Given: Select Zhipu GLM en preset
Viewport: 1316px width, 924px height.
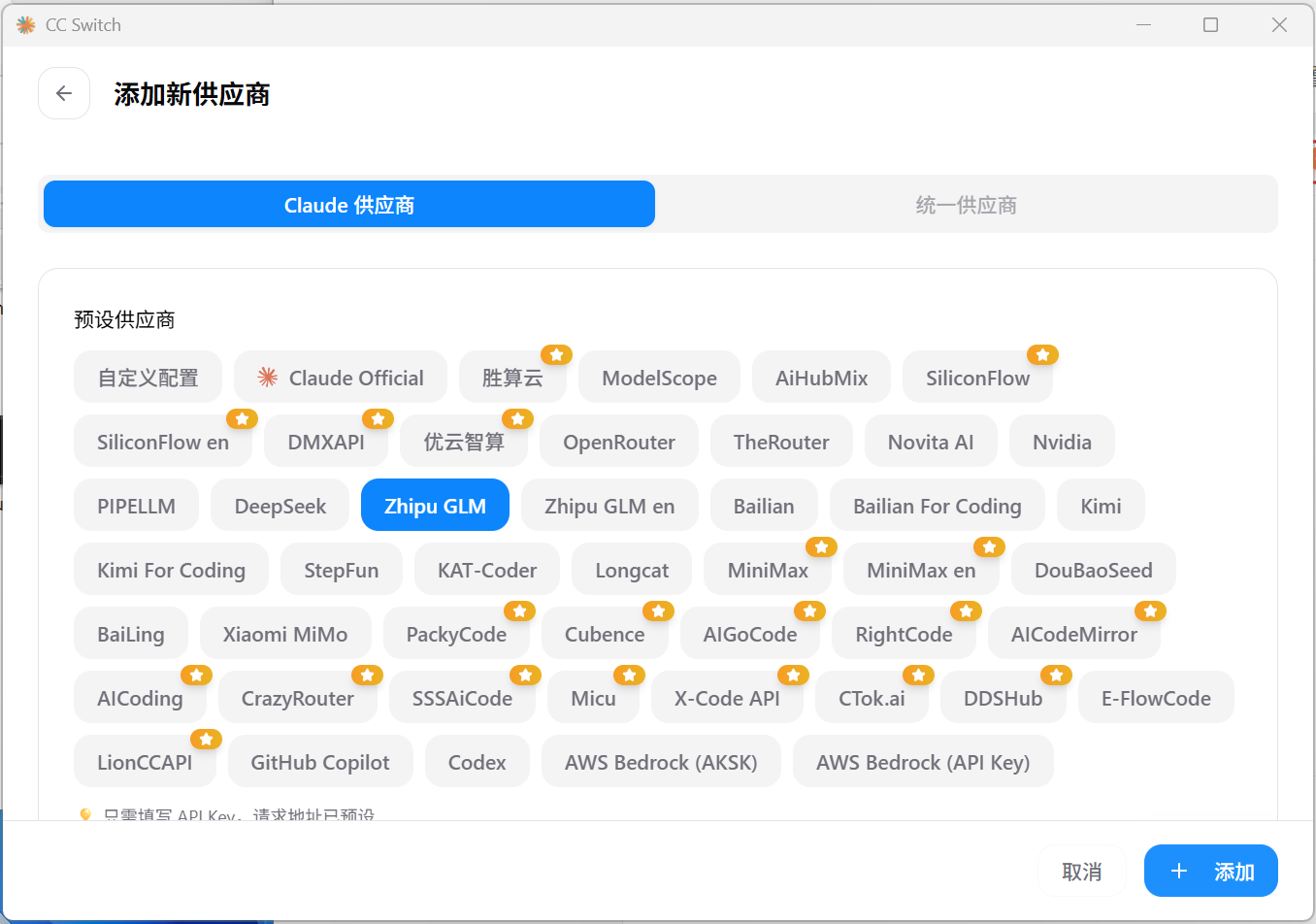Looking at the screenshot, I should [609, 505].
